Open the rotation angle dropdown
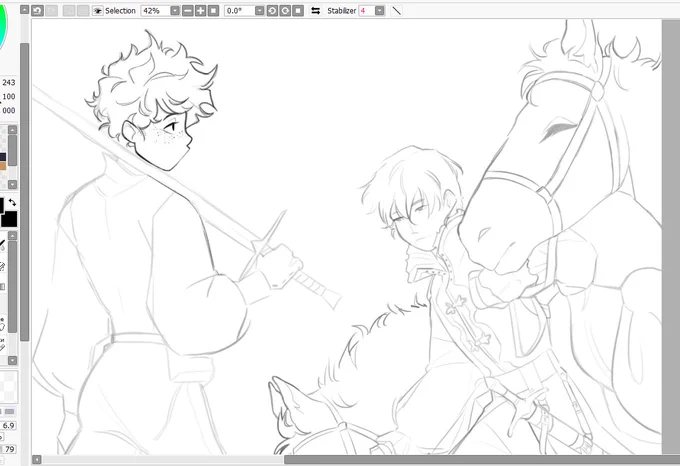The height and width of the screenshot is (466, 680). click(x=259, y=11)
